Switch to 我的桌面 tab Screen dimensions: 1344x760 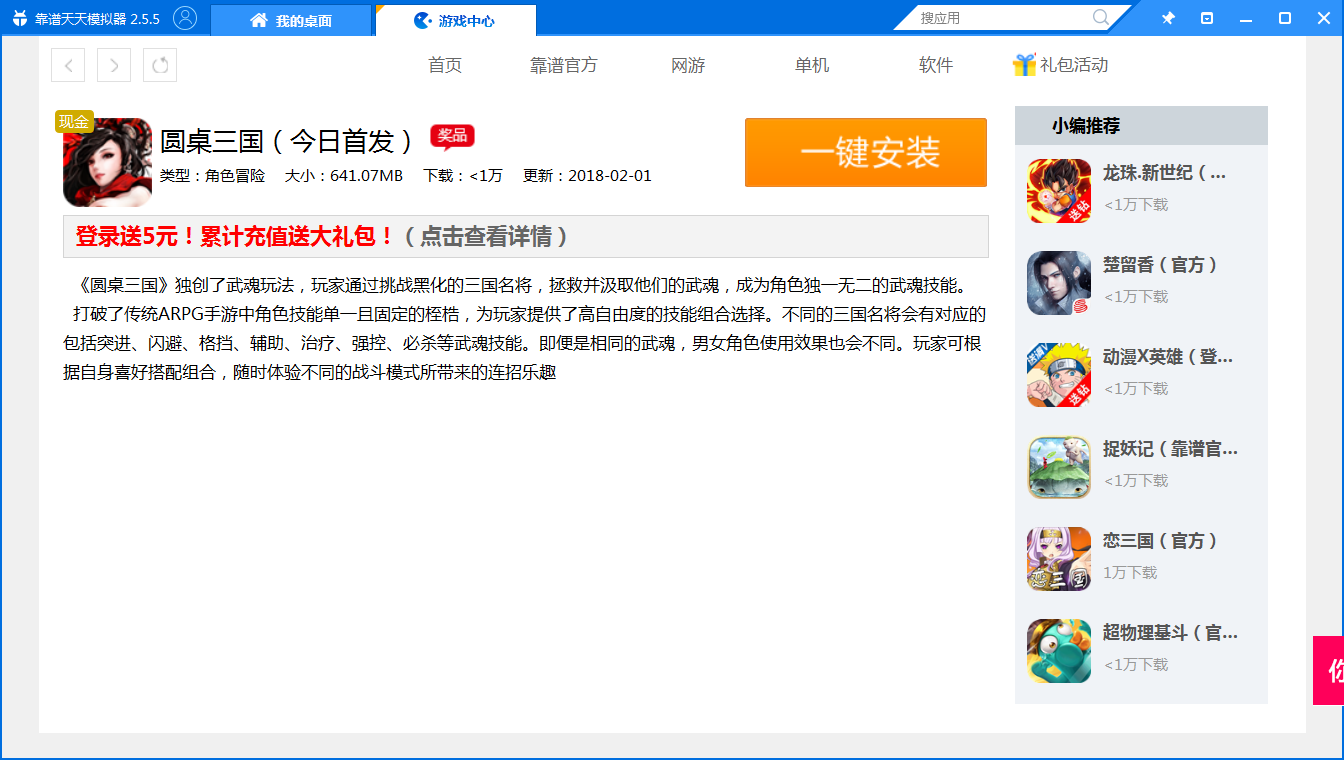291,20
